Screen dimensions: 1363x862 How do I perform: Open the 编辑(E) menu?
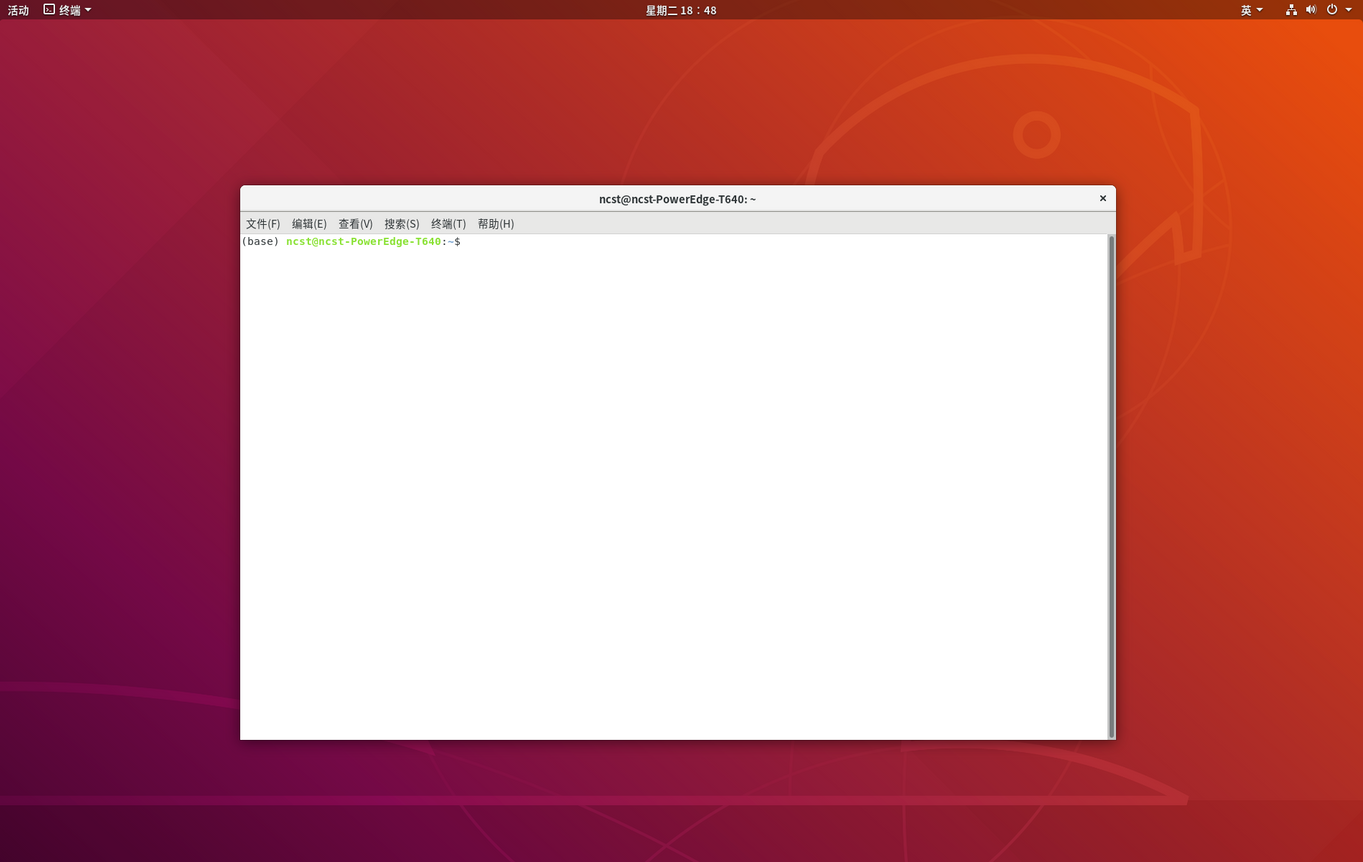pyautogui.click(x=309, y=224)
